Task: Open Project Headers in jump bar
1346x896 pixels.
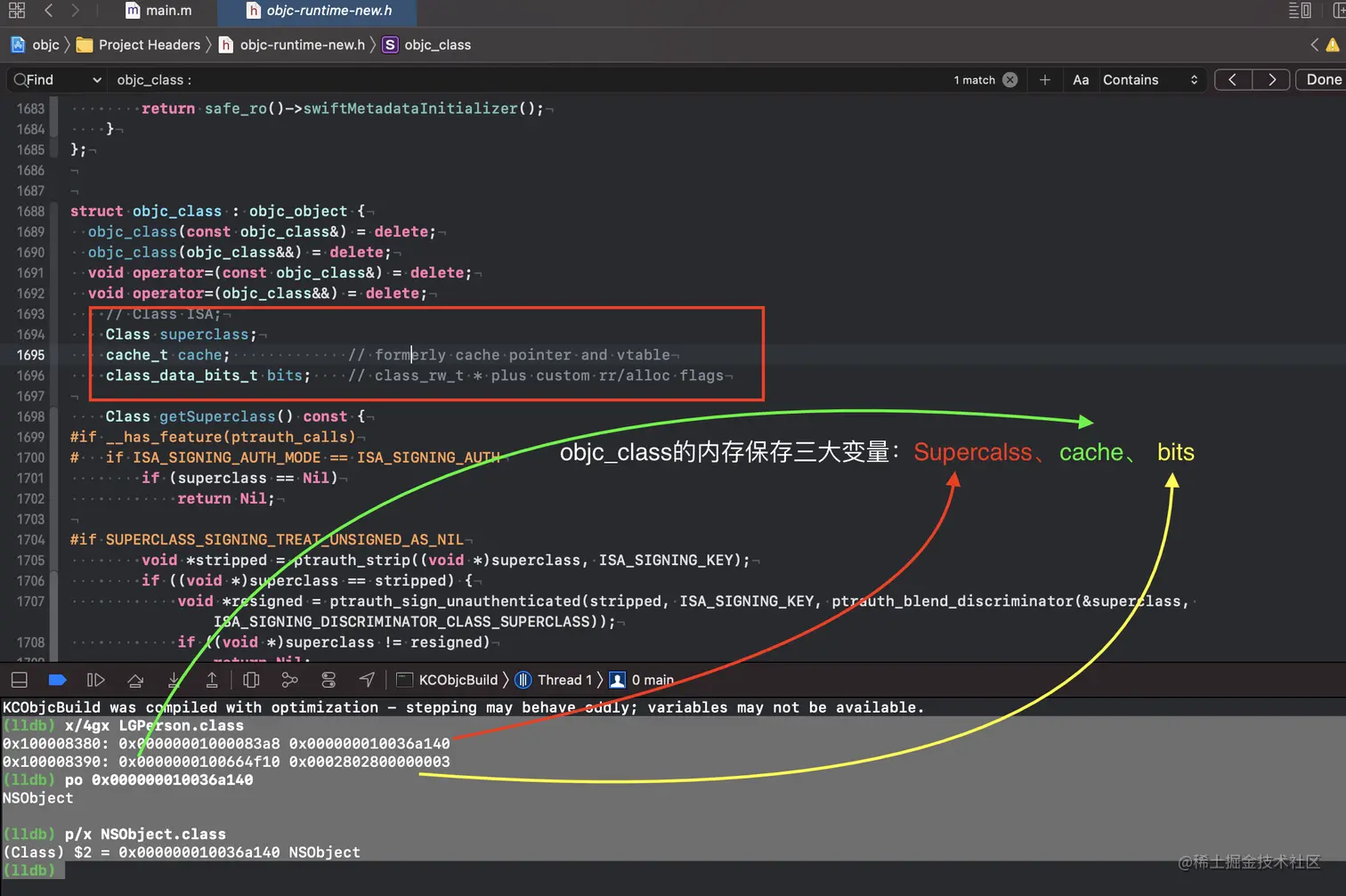Action: coord(138,44)
